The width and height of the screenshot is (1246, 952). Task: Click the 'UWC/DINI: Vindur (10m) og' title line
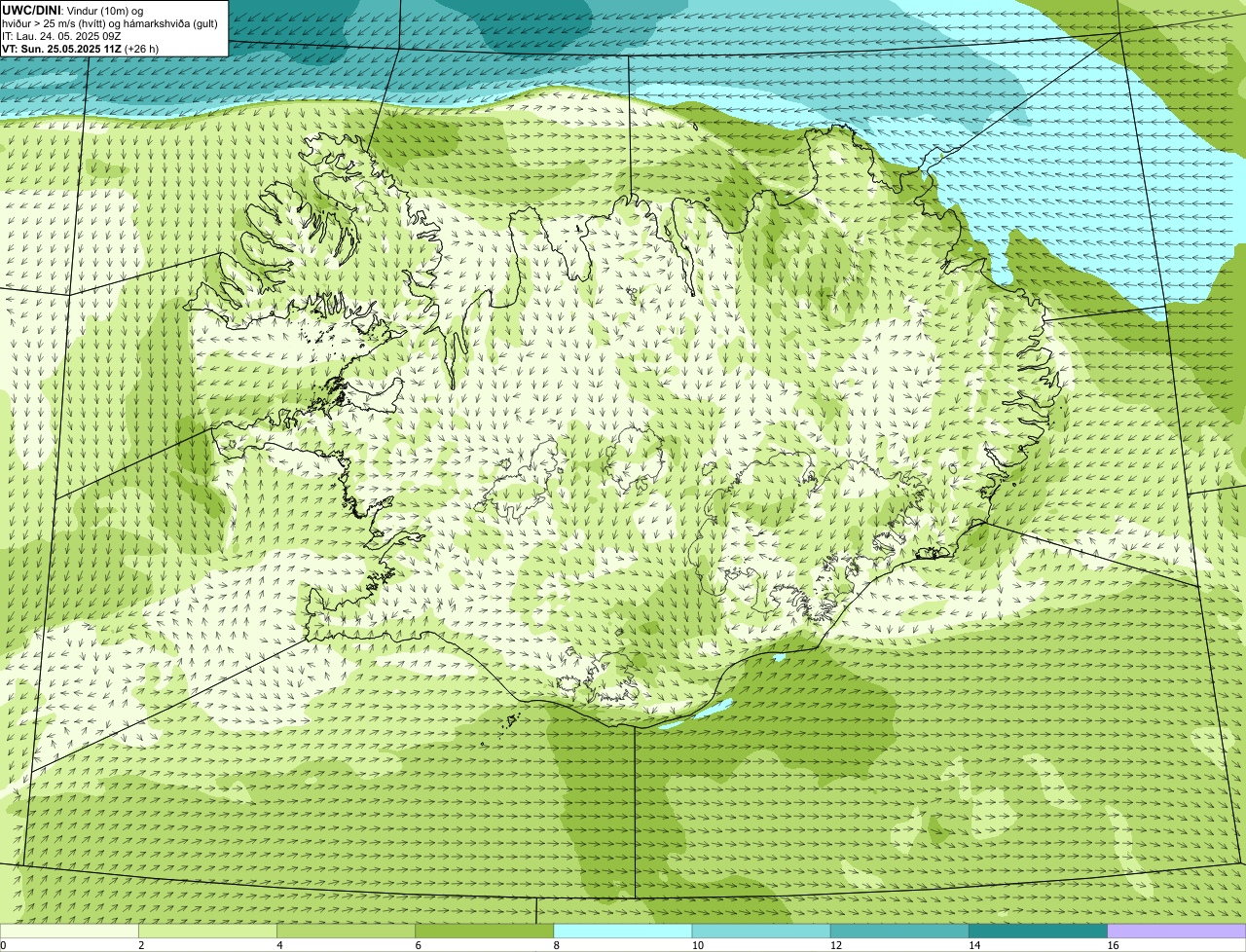pyautogui.click(x=73, y=10)
